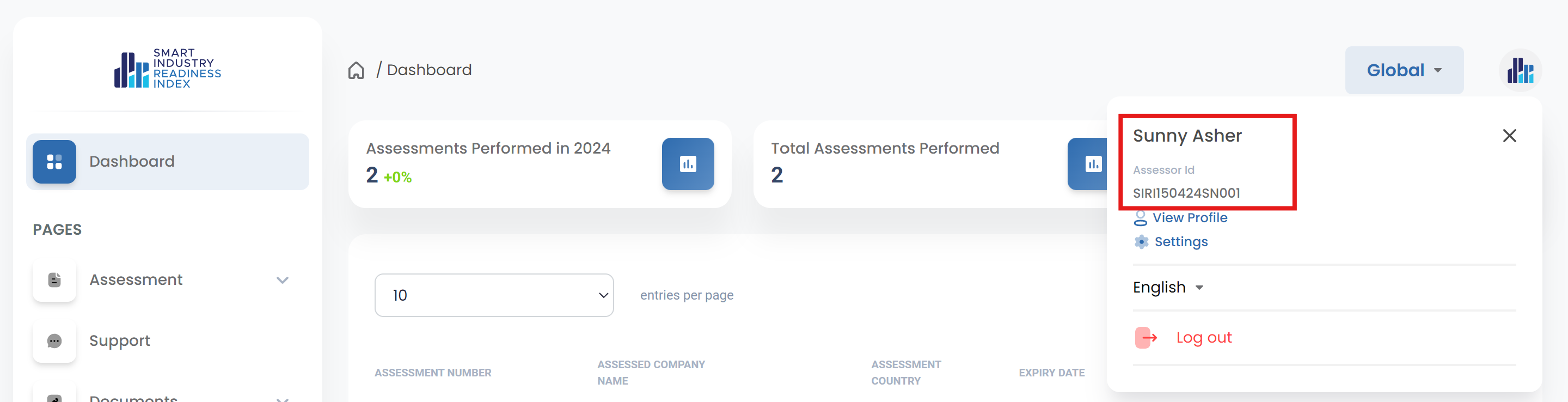Open the English language selector
Image resolution: width=1568 pixels, height=402 pixels.
[x=1167, y=288]
